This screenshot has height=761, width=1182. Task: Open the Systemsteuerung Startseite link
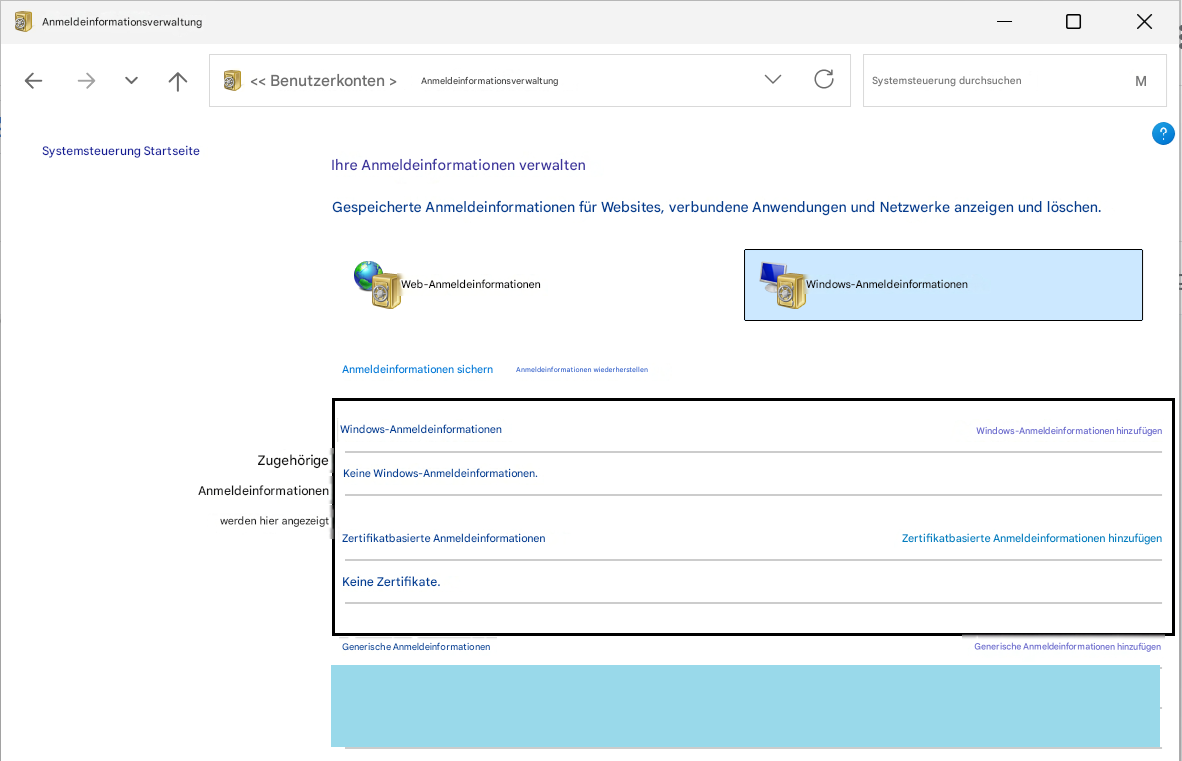120,150
